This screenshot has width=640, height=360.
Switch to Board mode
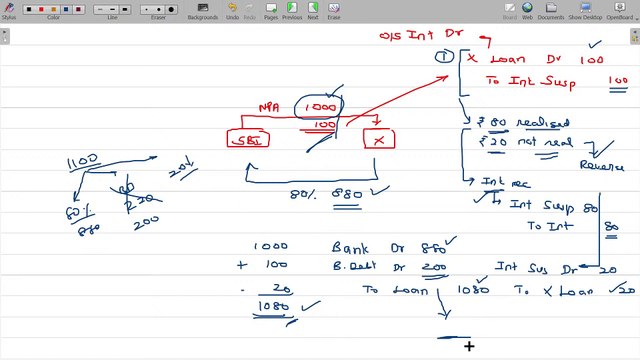pos(509,11)
